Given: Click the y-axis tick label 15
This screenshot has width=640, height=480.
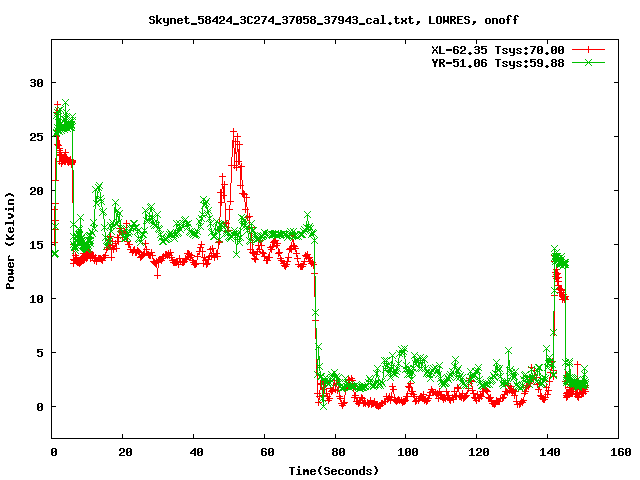Looking at the screenshot, I should 36,244.
